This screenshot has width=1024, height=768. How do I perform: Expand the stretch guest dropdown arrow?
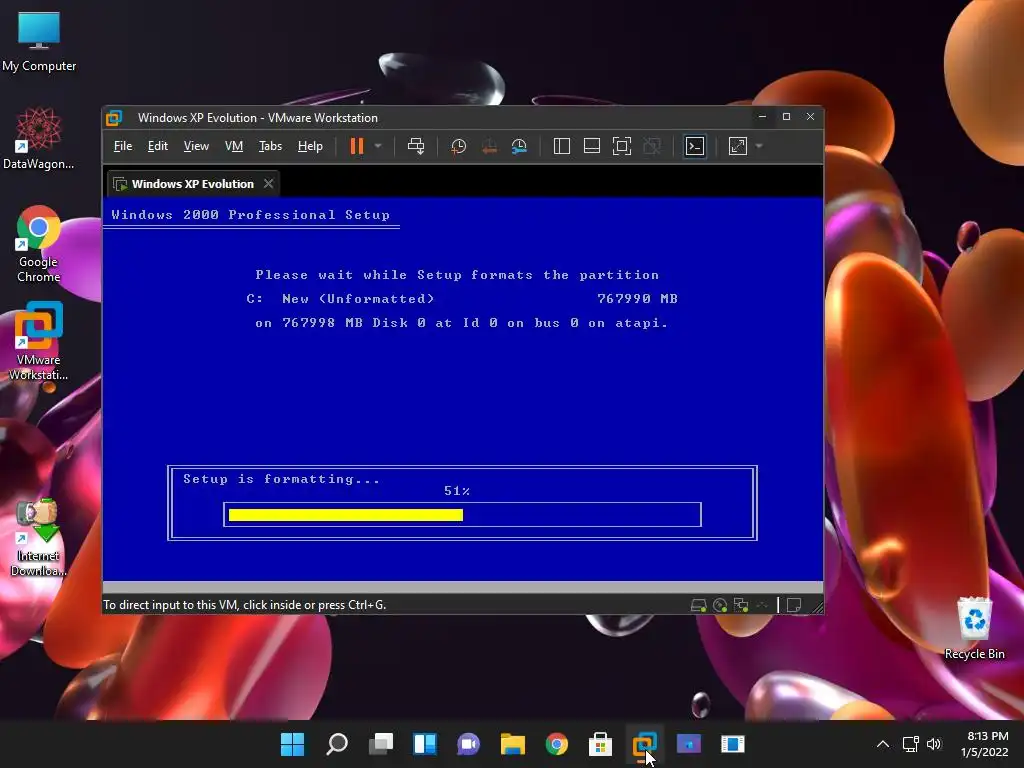tap(759, 146)
